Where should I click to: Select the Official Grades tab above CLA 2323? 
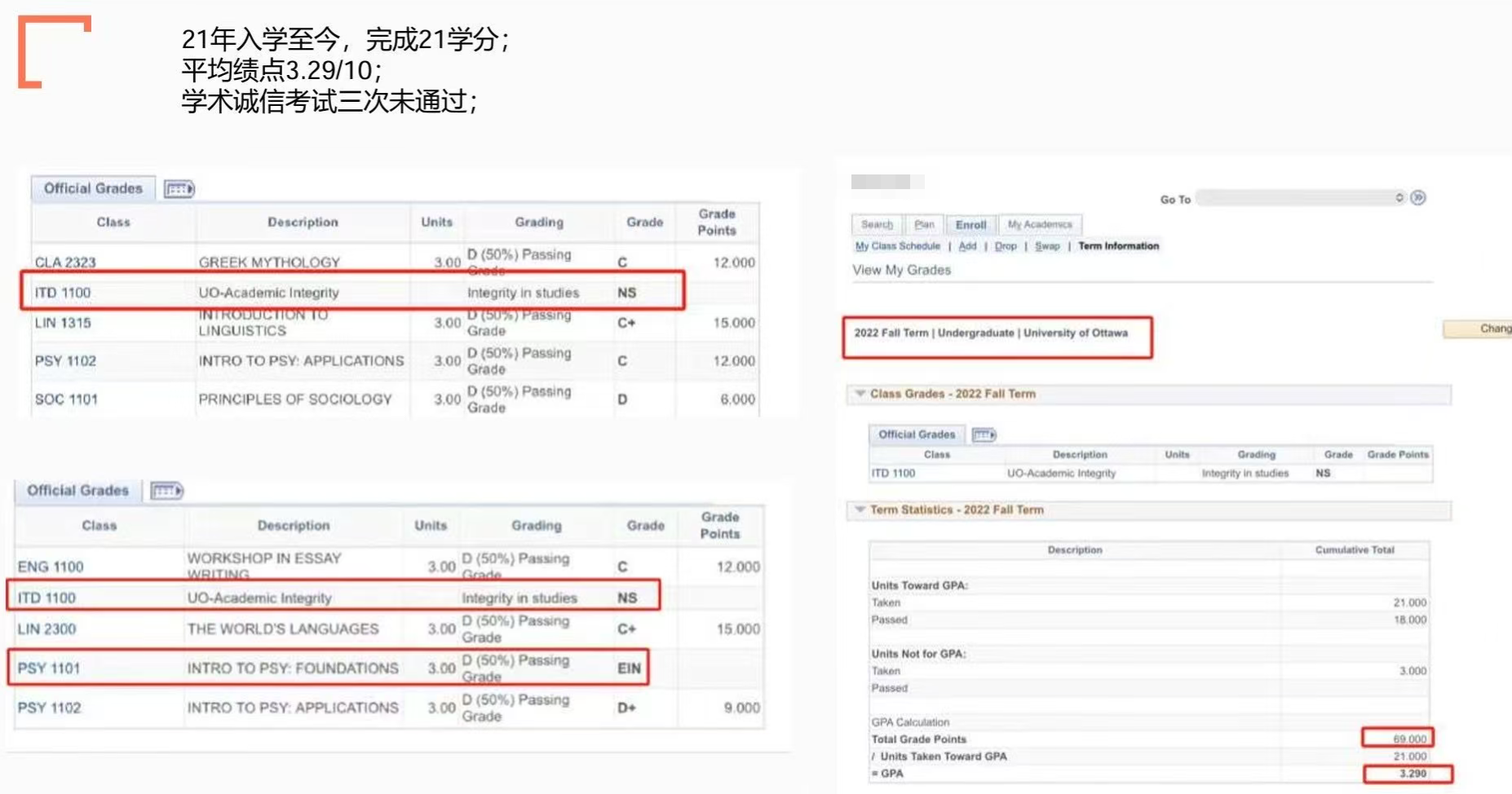click(x=93, y=188)
